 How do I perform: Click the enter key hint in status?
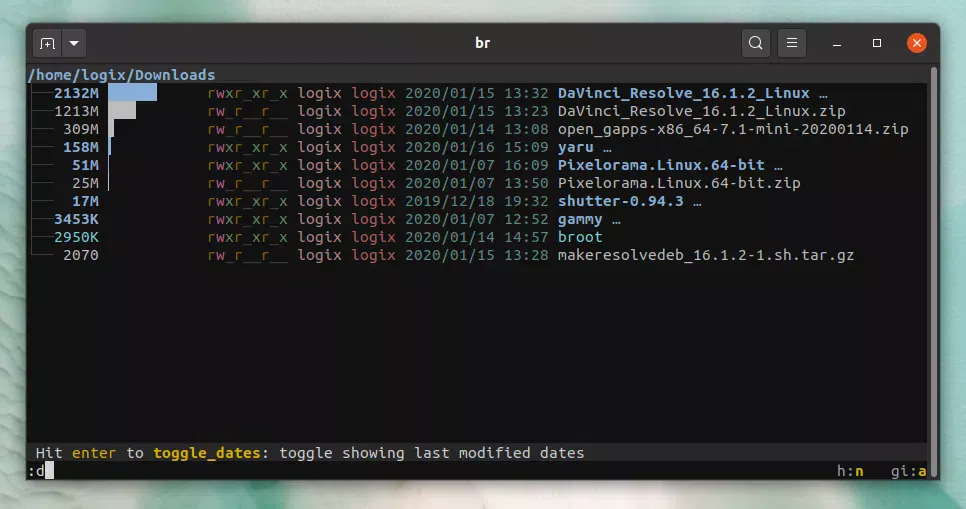94,453
